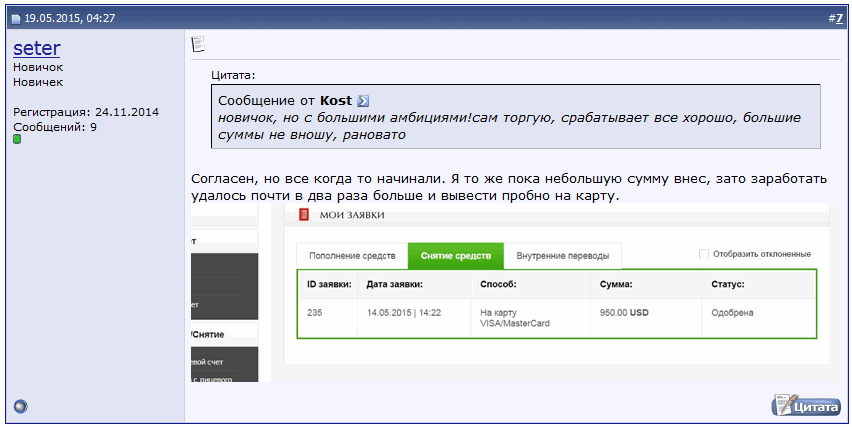This screenshot has height=427, width=852.
Task: Click the Статус column header
Action: pyautogui.click(x=728, y=284)
